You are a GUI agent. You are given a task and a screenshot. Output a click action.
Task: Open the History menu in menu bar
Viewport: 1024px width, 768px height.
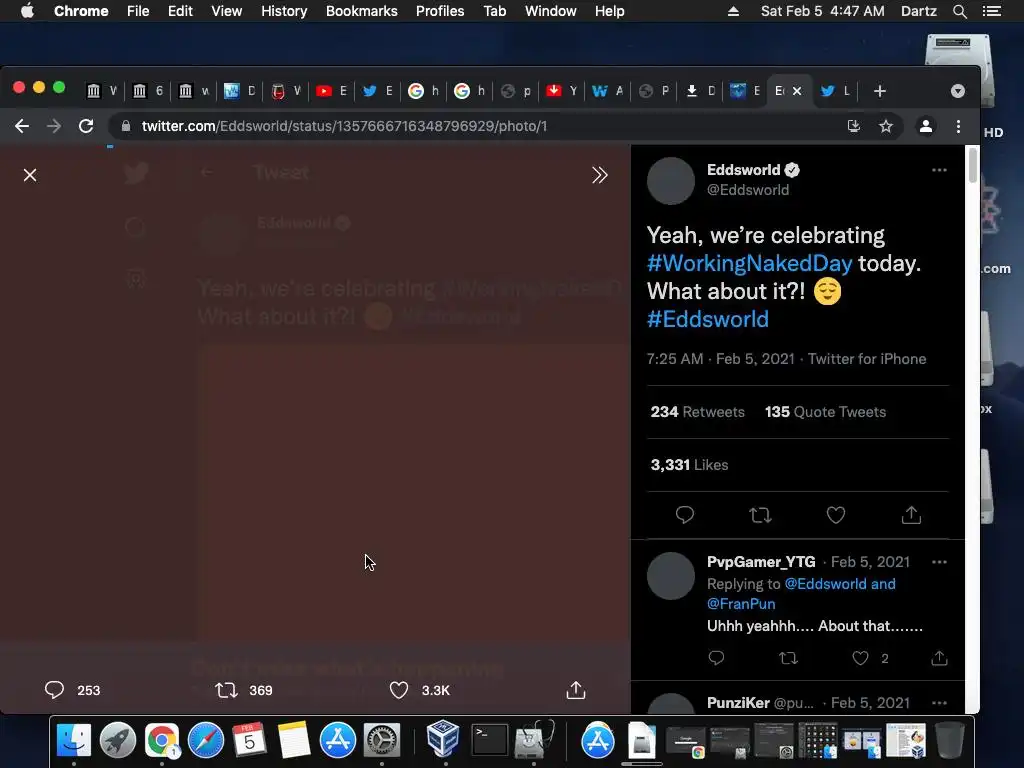pyautogui.click(x=283, y=11)
